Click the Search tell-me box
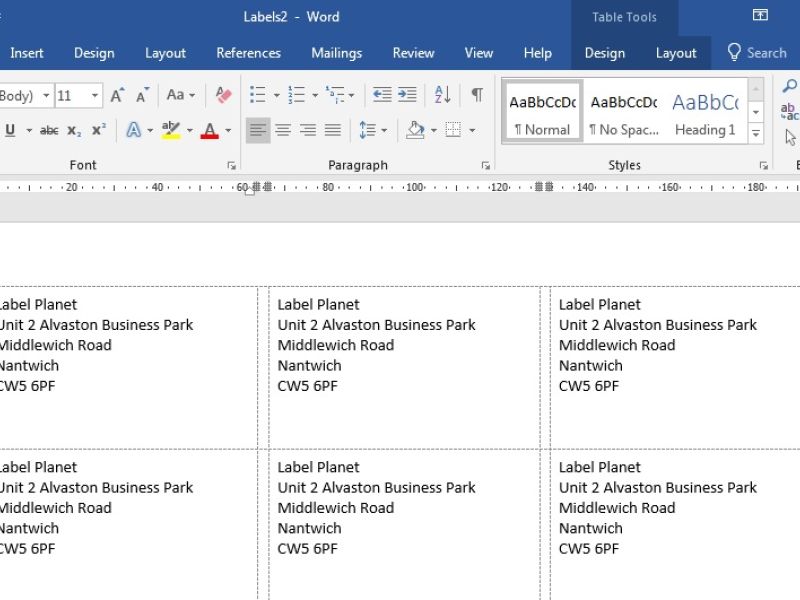Screen dimensions: 800x600 (x=757, y=53)
